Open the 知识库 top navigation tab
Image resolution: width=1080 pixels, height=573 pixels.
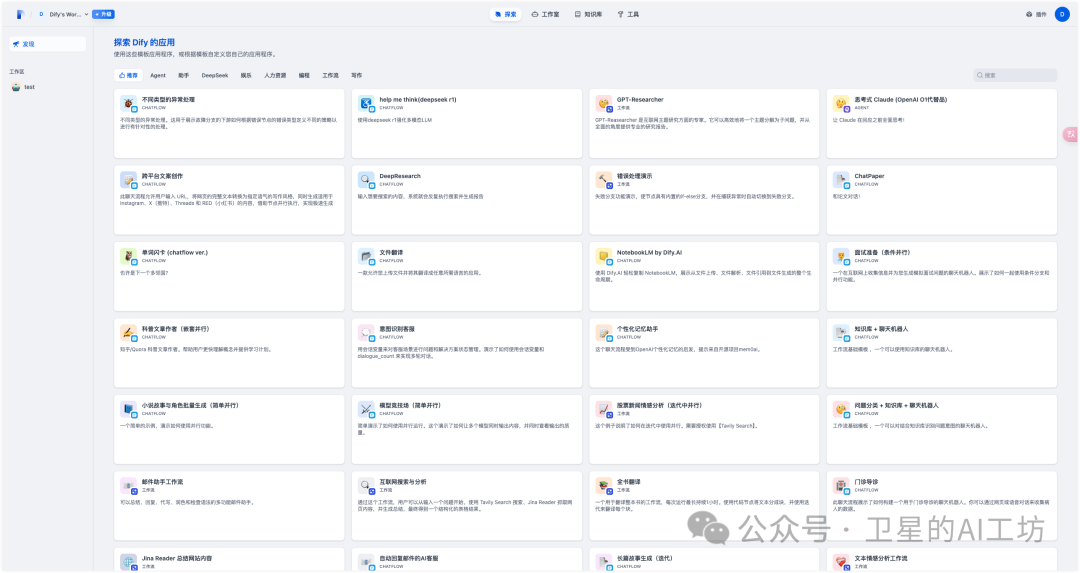coord(588,14)
